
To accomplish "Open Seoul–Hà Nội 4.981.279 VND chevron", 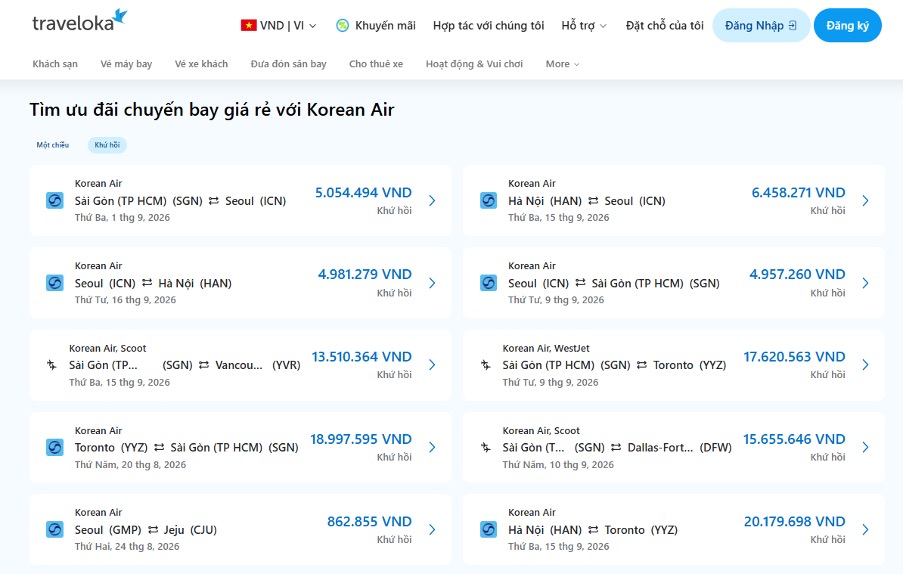I will [x=432, y=283].
